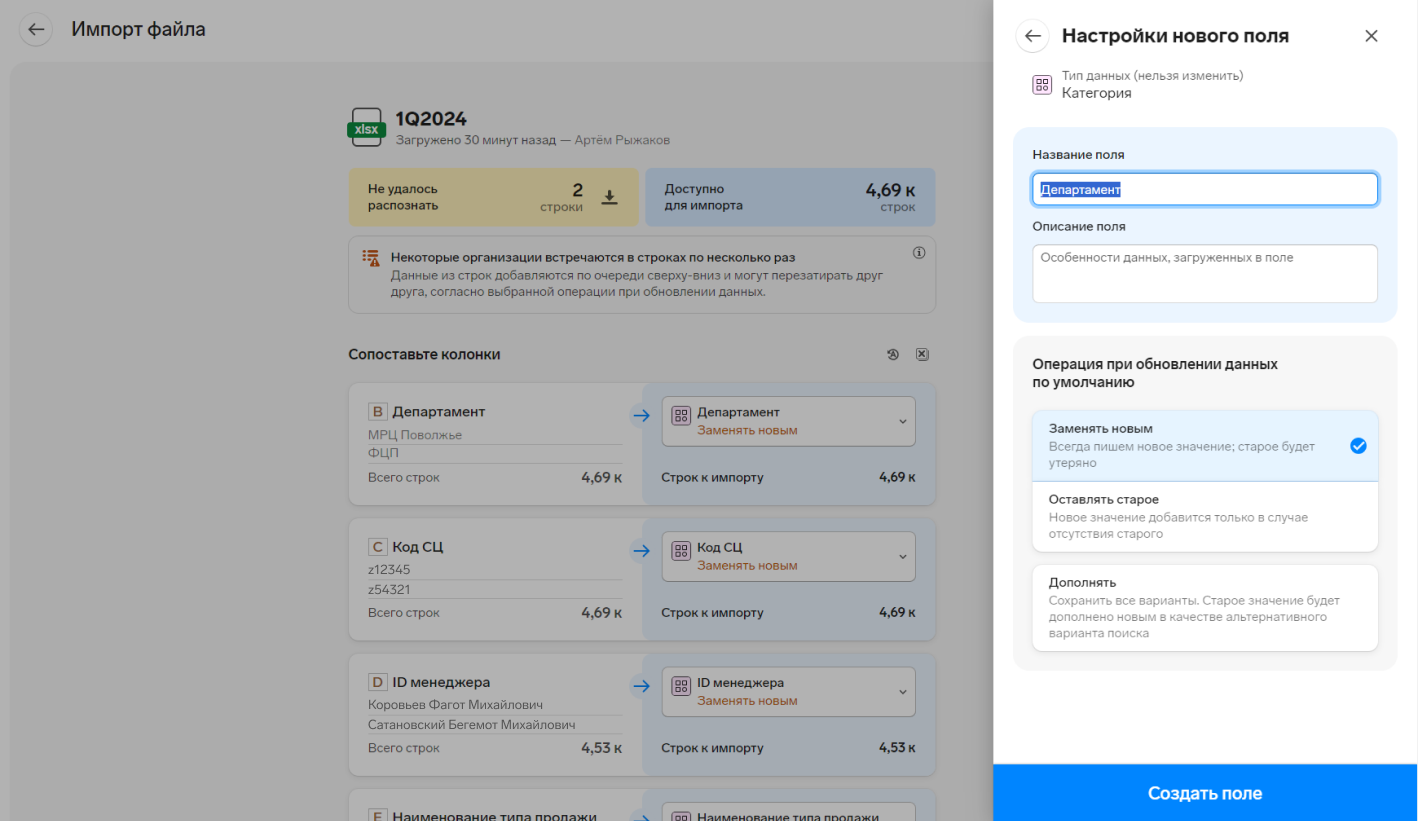This screenshot has height=821, width=1418.
Task: Select the Оставлять старое update option
Action: coord(1205,516)
